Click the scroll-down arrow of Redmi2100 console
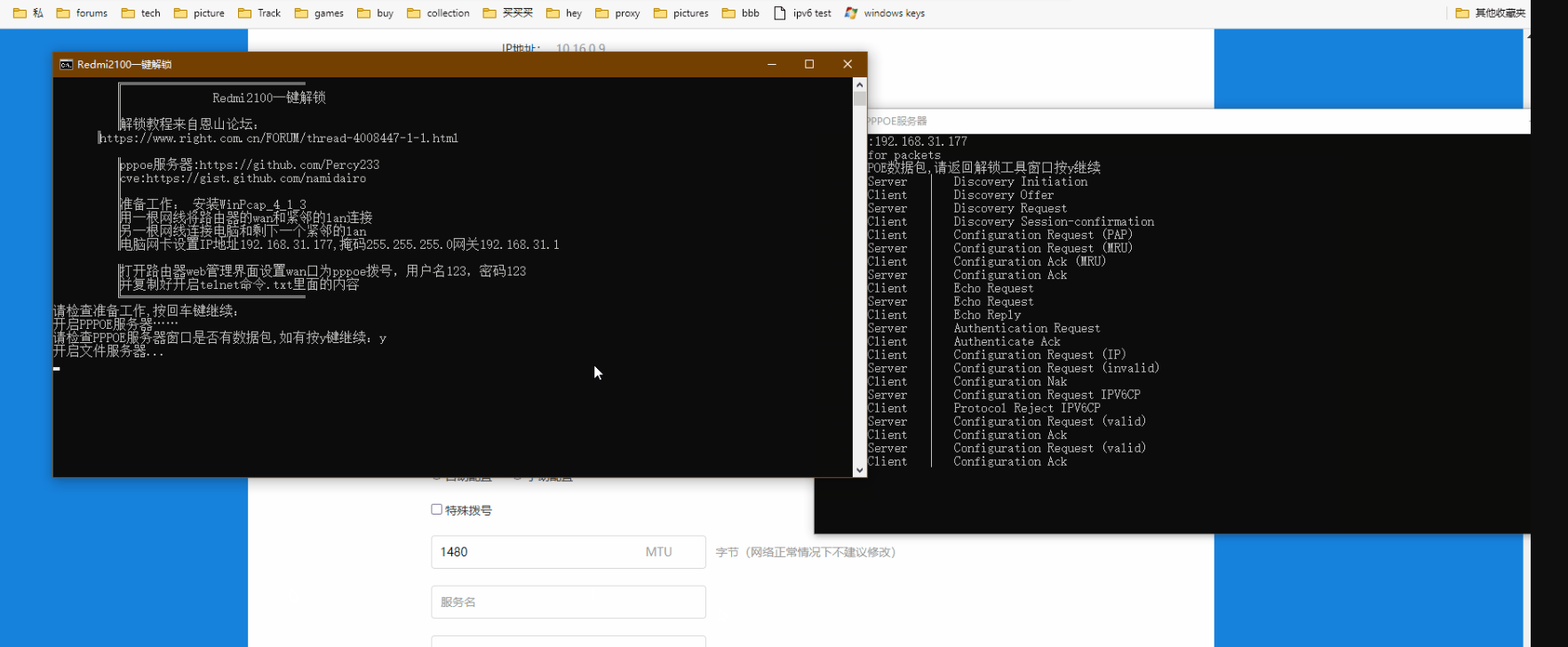Viewport: 1568px width, 647px height. pos(859,470)
